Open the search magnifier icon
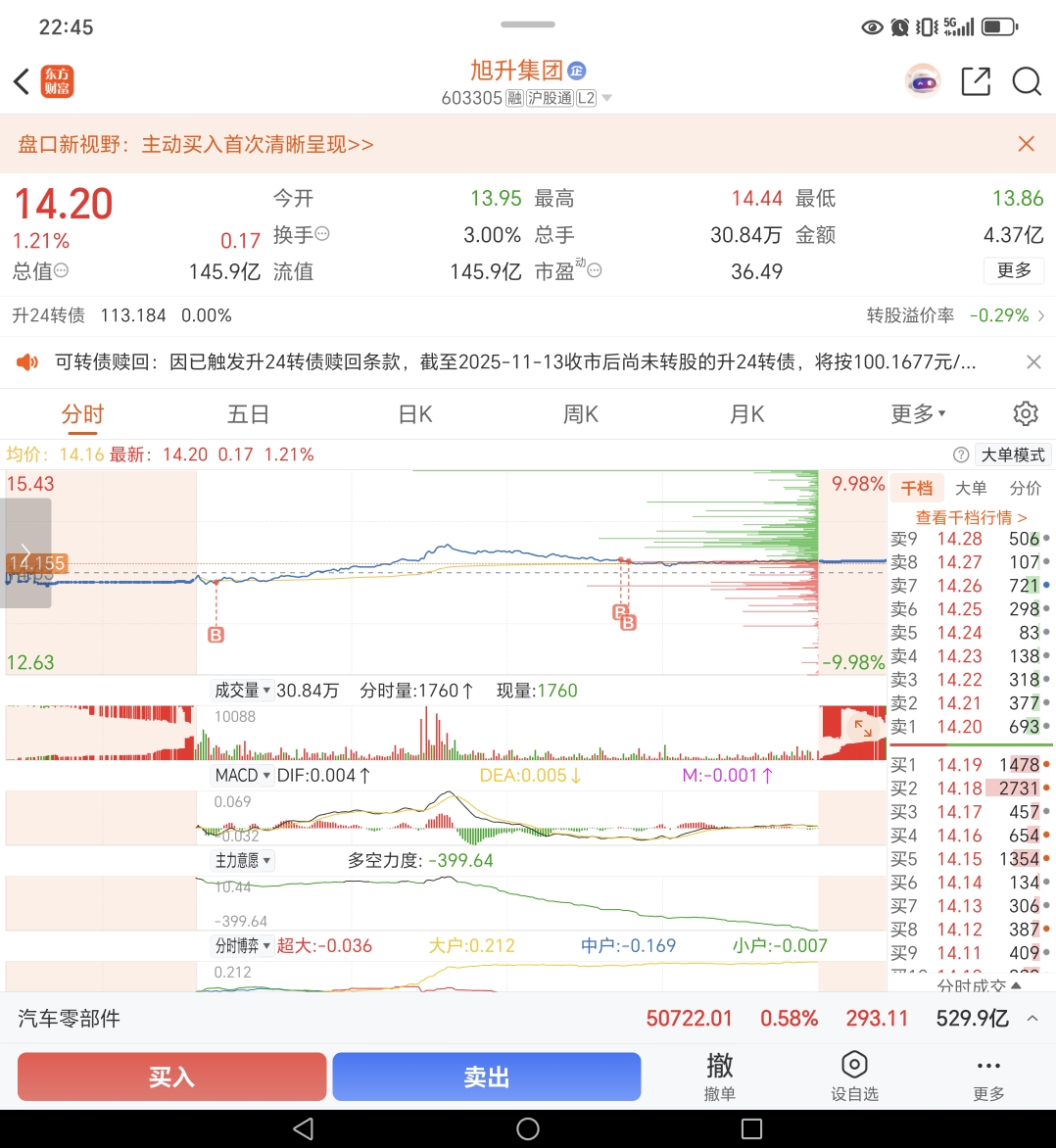The width and height of the screenshot is (1056, 1148). 1027,81
